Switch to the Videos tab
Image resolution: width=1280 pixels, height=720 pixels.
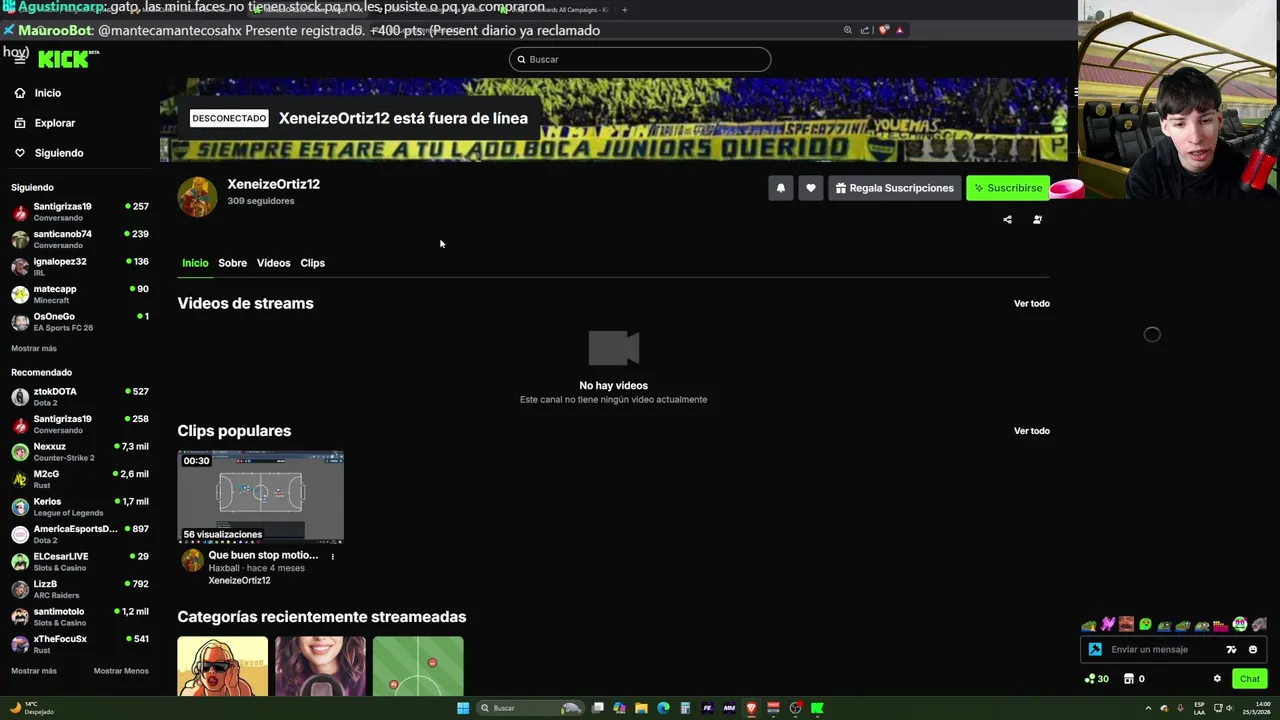pos(273,263)
